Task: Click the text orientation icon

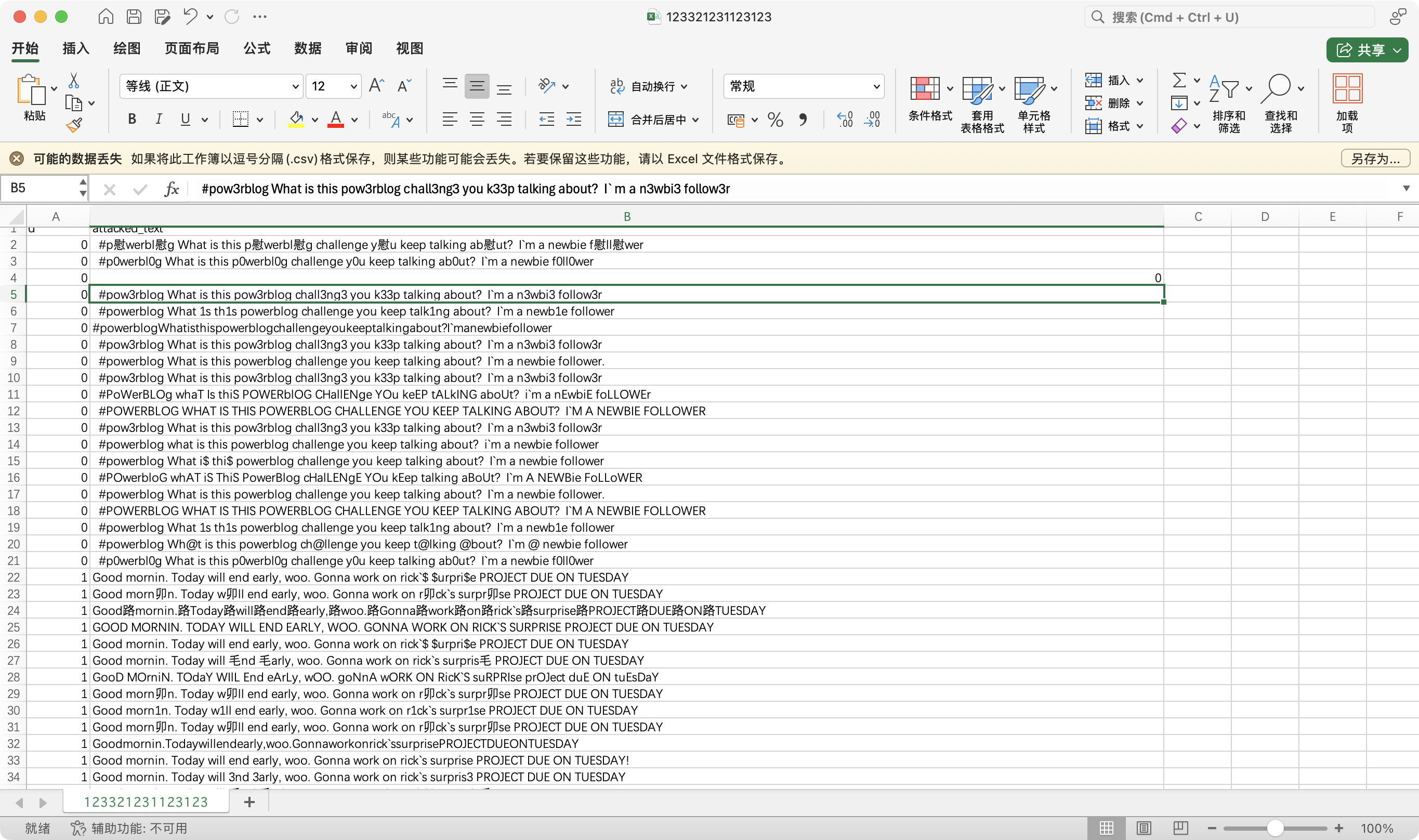Action: click(x=547, y=85)
